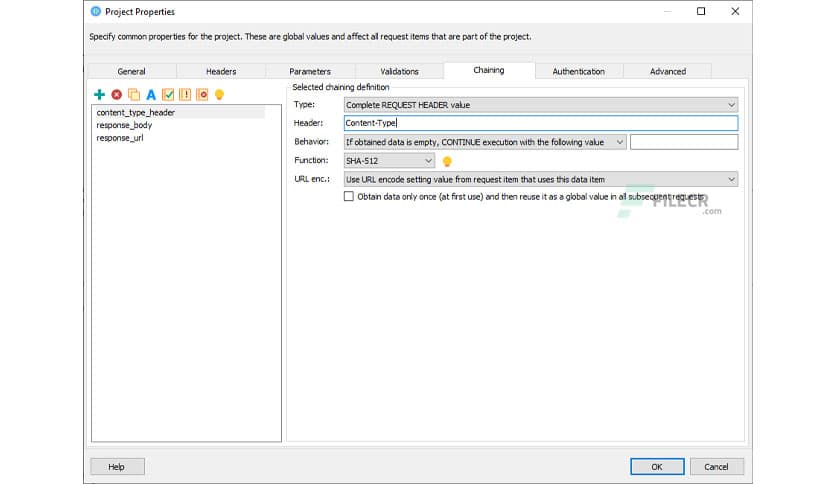Go to the Parameters tab

tap(310, 71)
